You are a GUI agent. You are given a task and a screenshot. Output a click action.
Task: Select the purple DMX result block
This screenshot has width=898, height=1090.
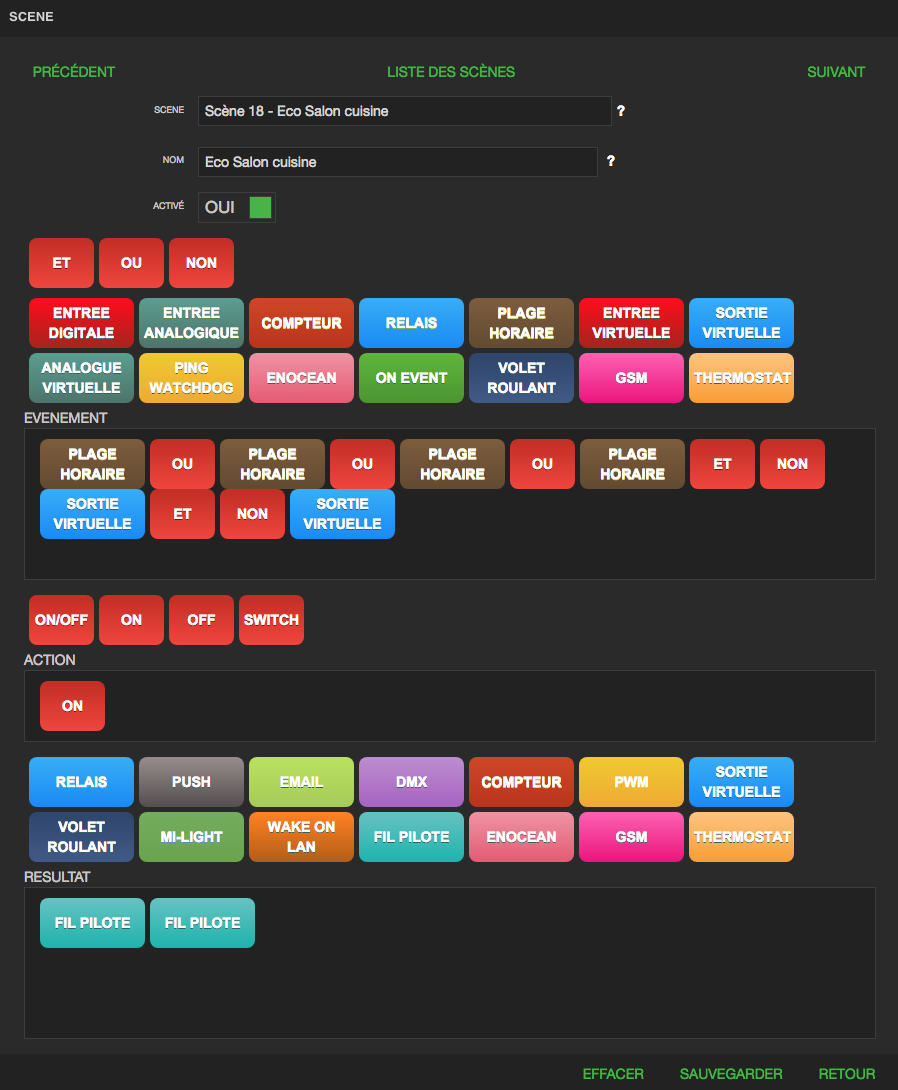[411, 782]
